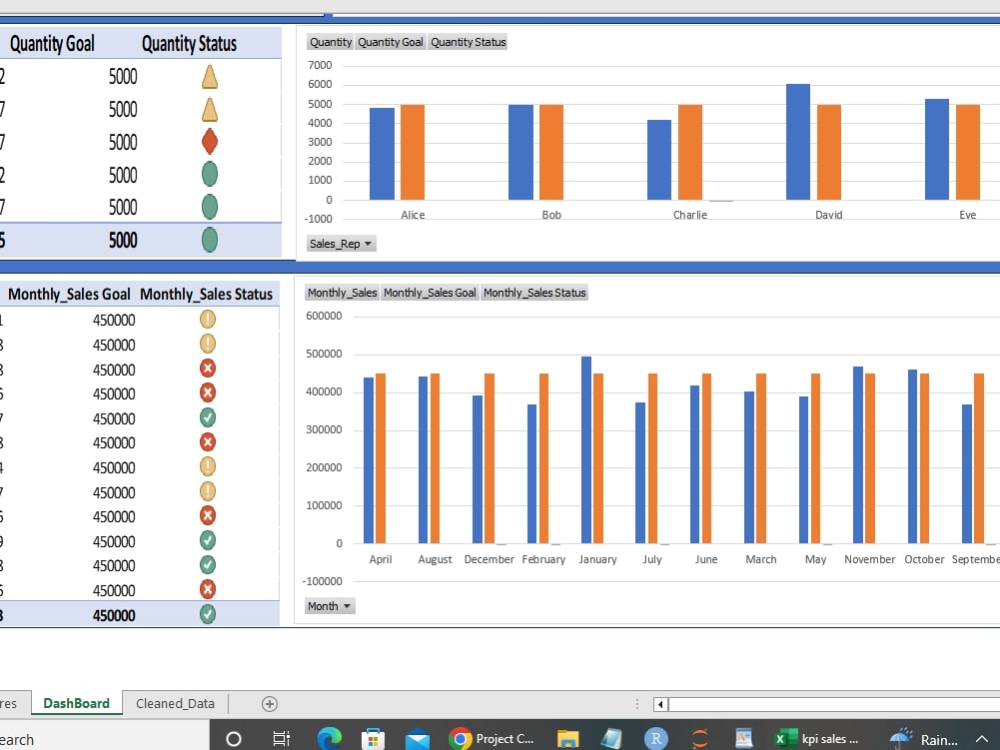
Task: Switch to Chrome Project C... window
Action: pyautogui.click(x=491, y=739)
